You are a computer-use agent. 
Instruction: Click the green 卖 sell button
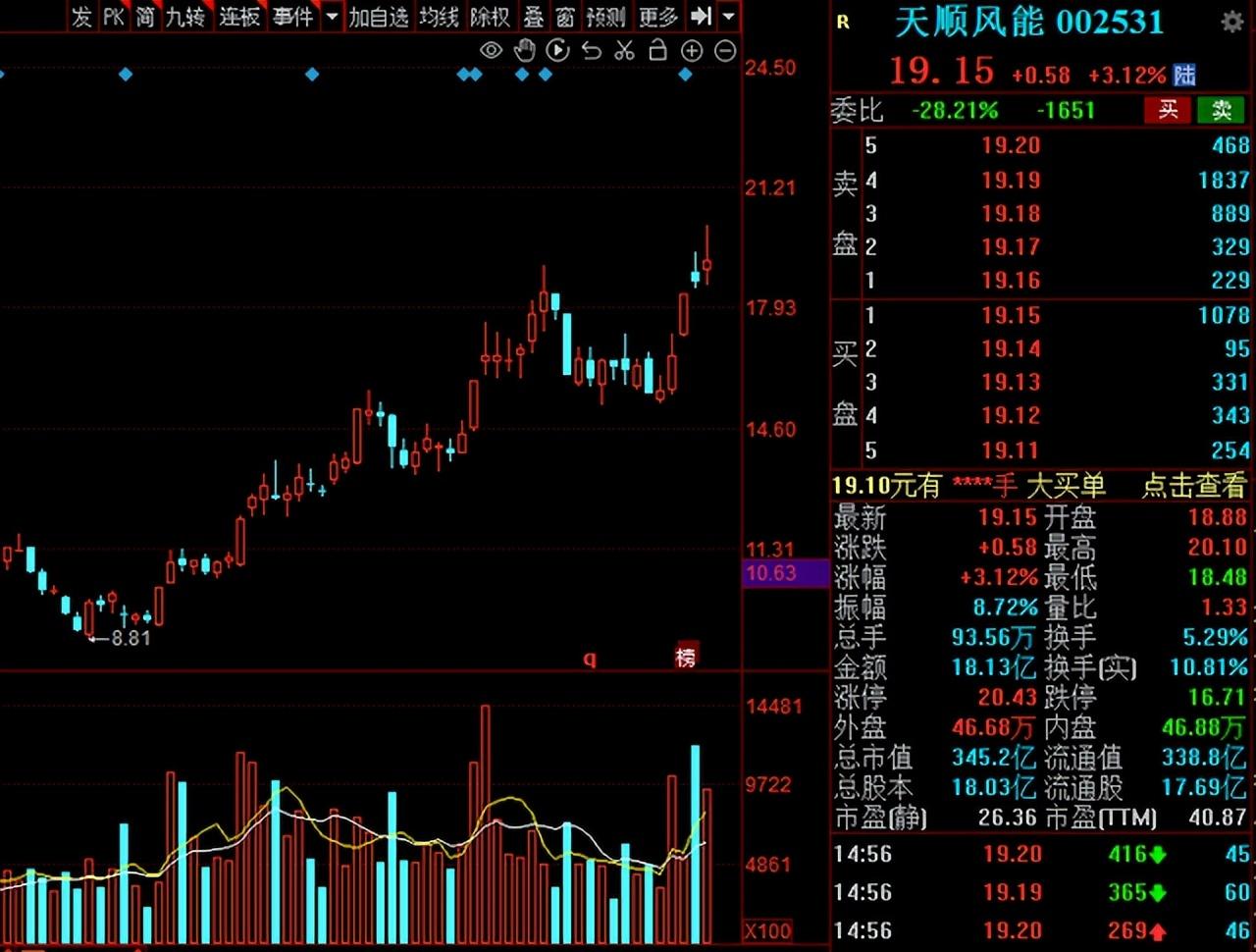tap(1222, 110)
